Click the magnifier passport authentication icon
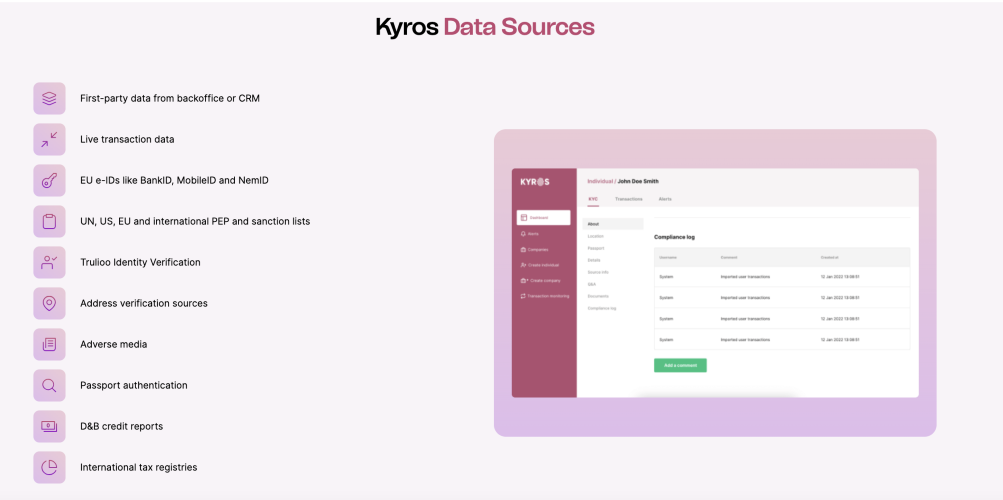Screen dimensions: 1003x500 point(49,386)
